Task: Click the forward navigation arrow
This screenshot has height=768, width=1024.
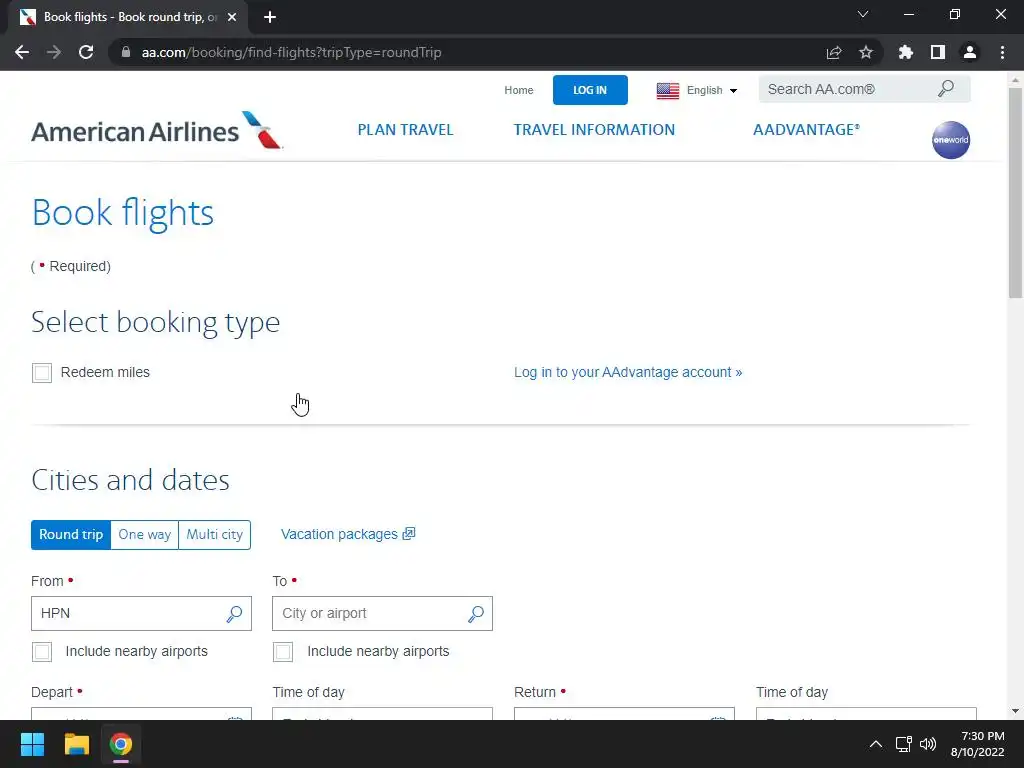Action: tap(54, 52)
